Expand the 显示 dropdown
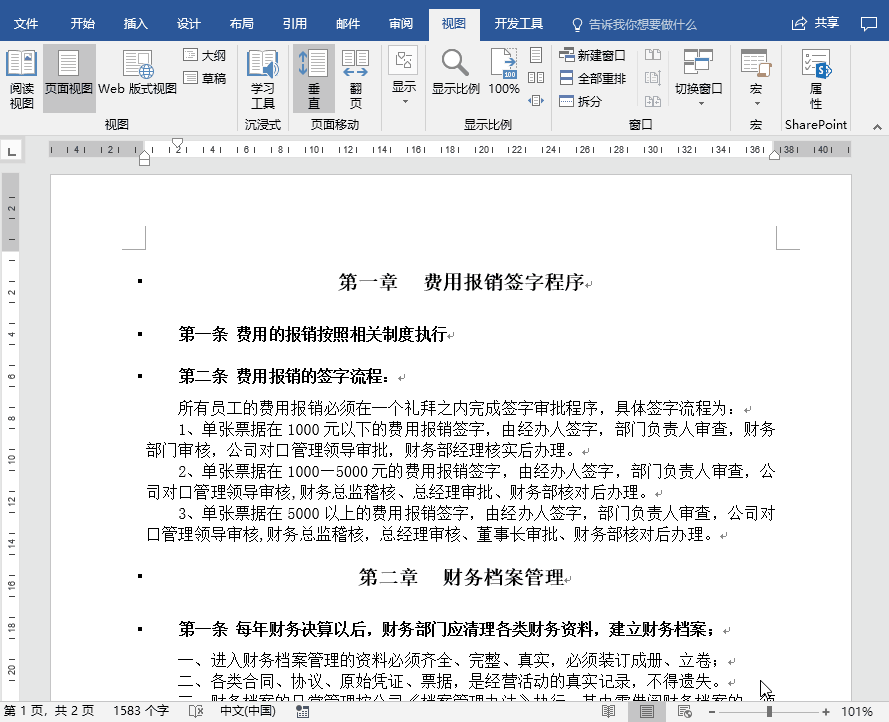The height and width of the screenshot is (722, 889). [404, 77]
